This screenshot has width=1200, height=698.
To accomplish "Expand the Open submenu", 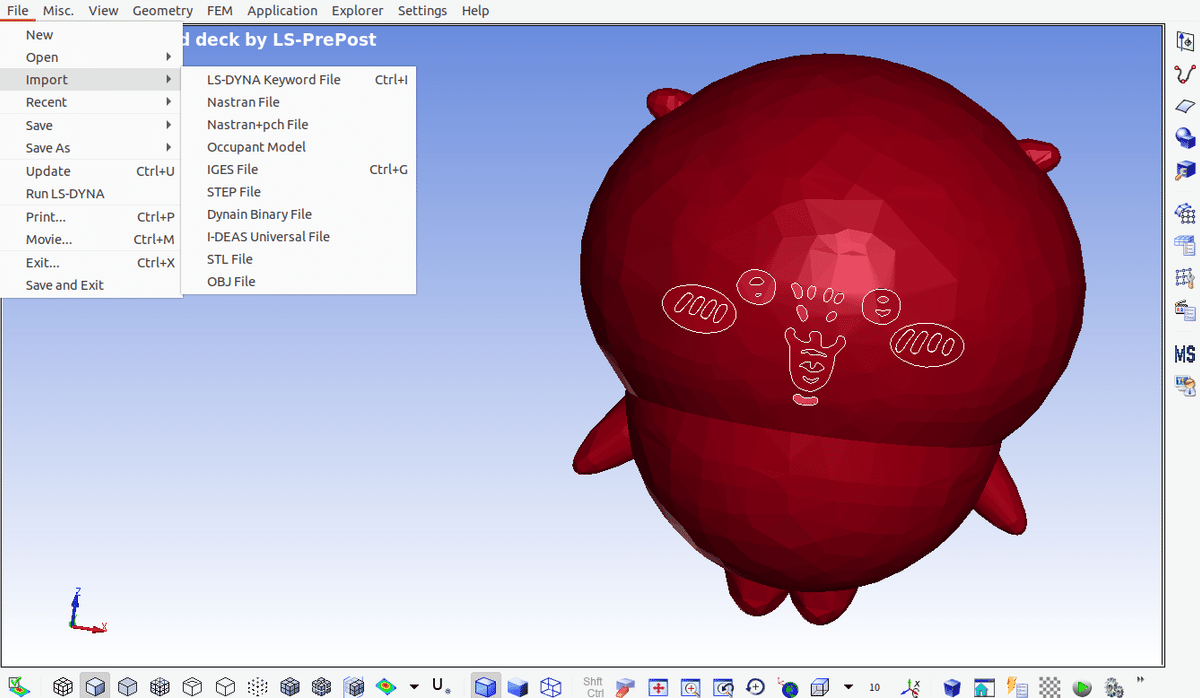I will 91,57.
